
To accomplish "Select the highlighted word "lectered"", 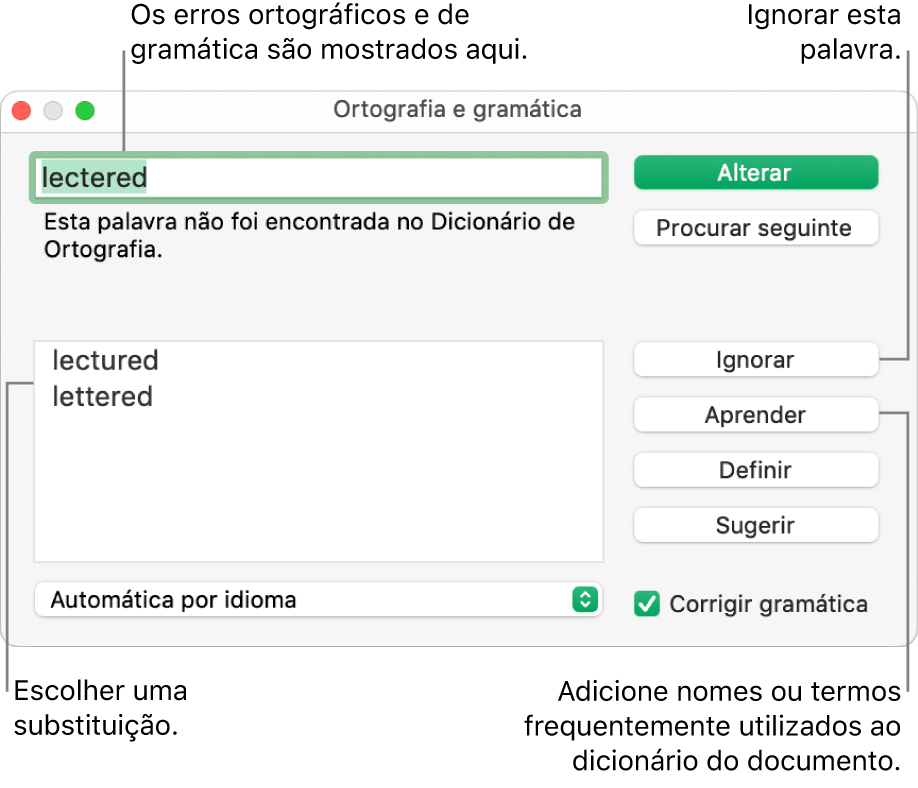I will click(x=93, y=177).
